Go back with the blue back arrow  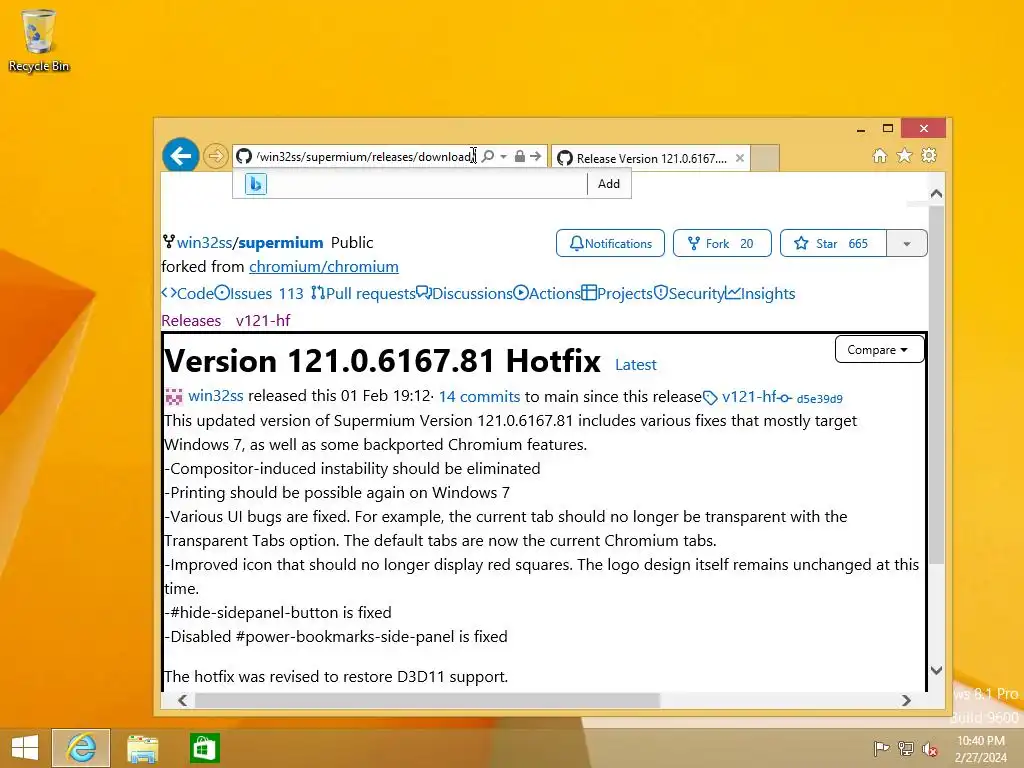180,155
